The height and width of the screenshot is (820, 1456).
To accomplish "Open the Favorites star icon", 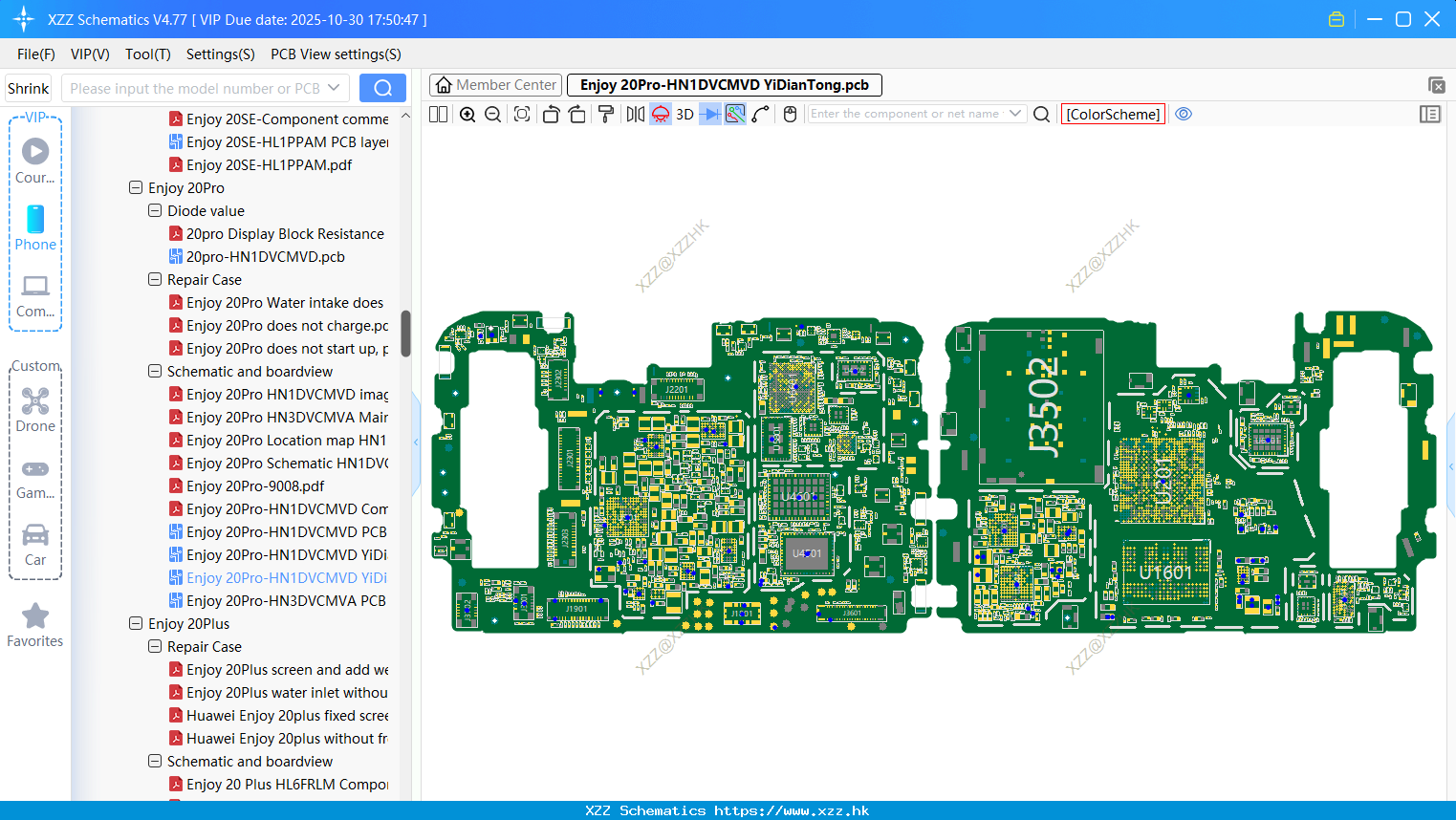I will [35, 625].
